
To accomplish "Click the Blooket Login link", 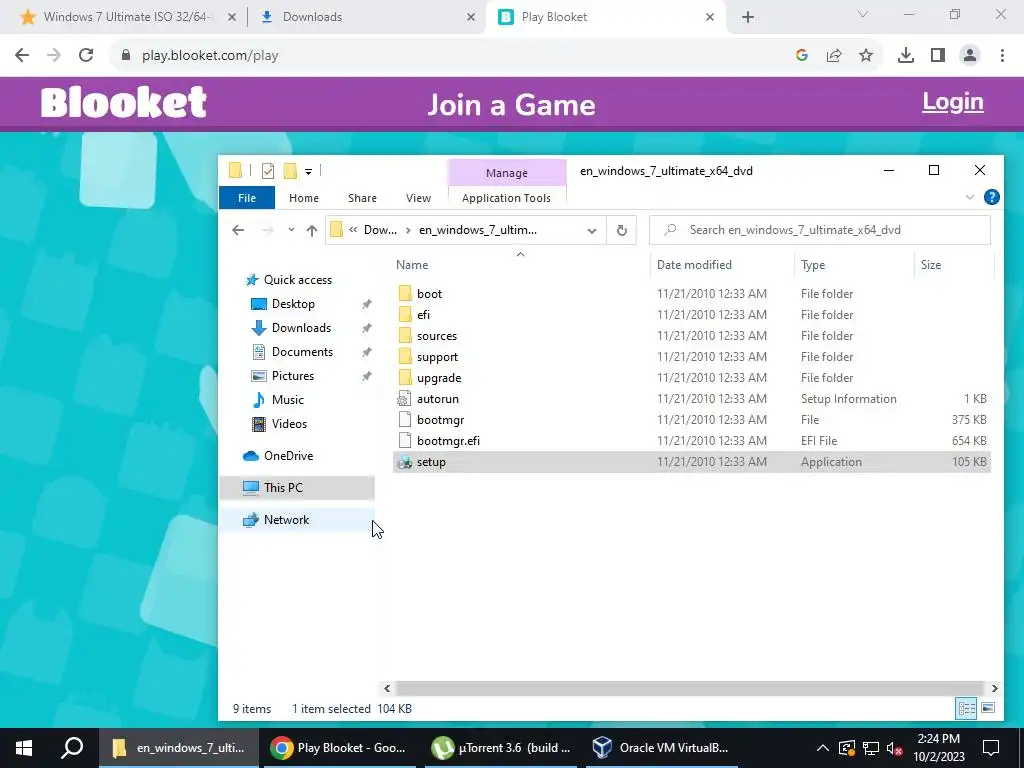I will (x=953, y=103).
